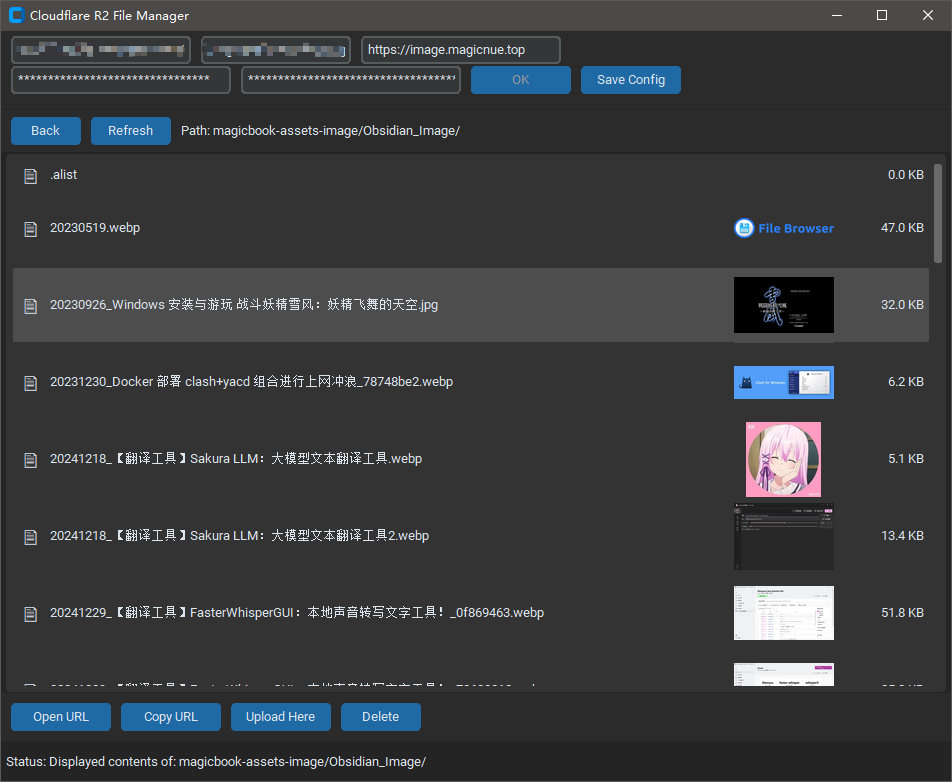Delete the selected file
Image resolution: width=952 pixels, height=782 pixels.
tap(380, 716)
